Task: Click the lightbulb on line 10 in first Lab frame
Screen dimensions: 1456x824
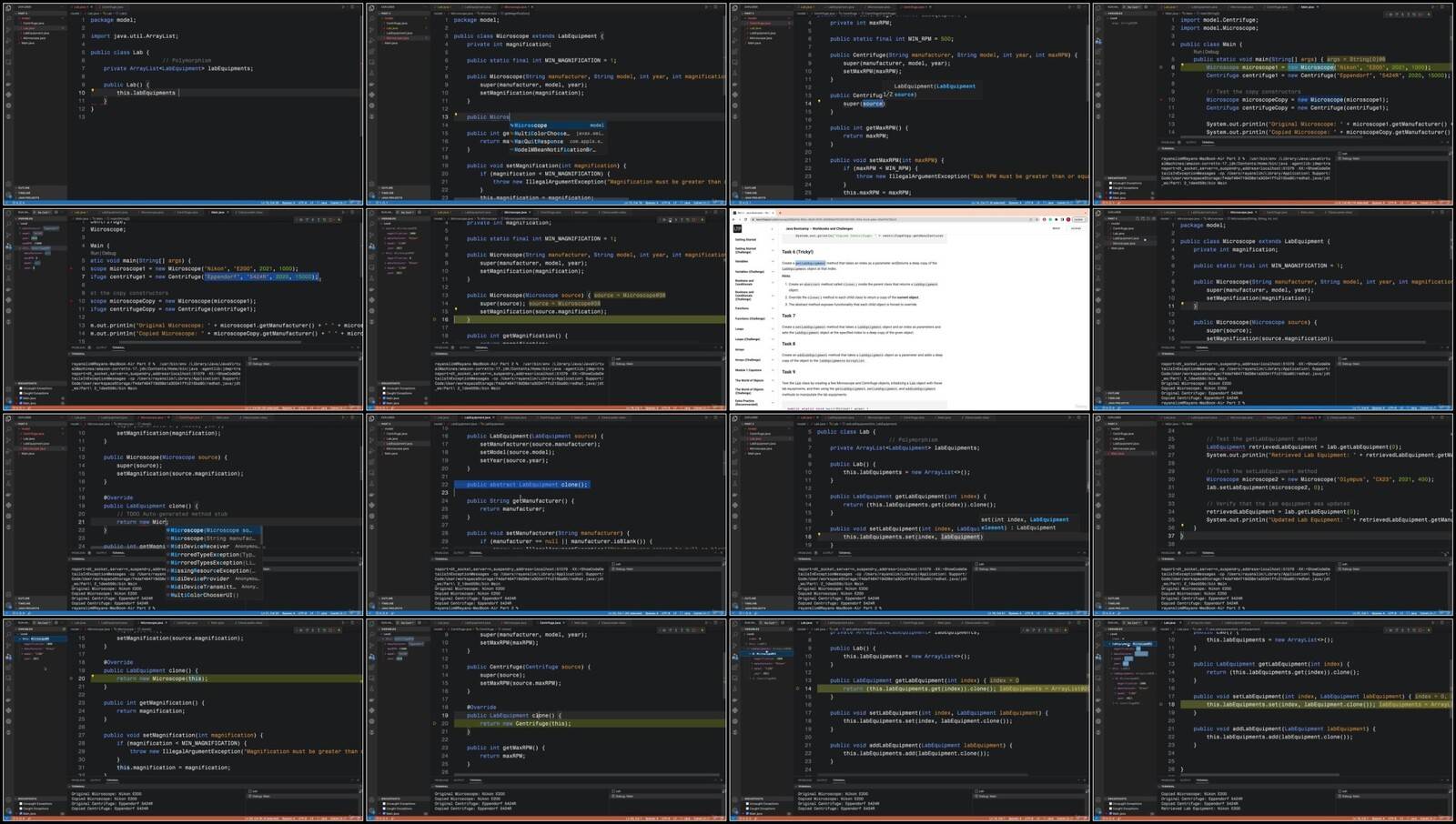Action: pyautogui.click(x=92, y=90)
